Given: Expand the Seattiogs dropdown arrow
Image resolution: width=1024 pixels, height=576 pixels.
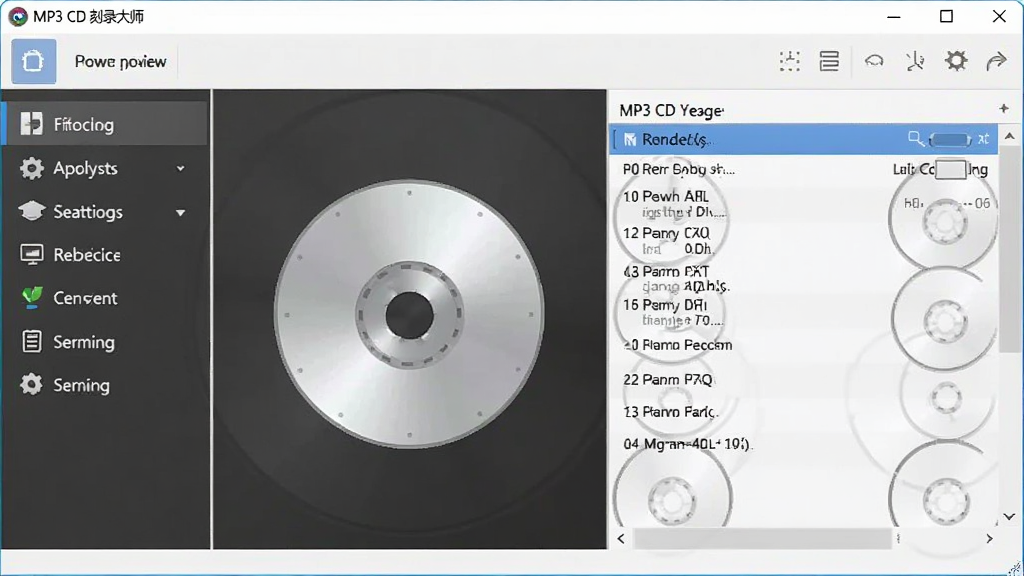Looking at the screenshot, I should (x=180, y=212).
